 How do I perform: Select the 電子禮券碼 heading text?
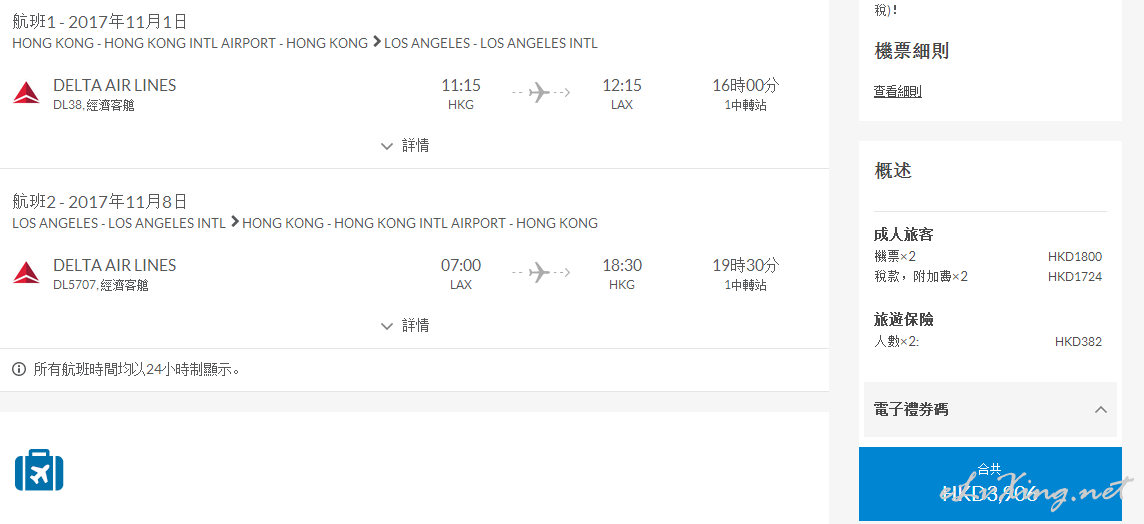[x=911, y=410]
